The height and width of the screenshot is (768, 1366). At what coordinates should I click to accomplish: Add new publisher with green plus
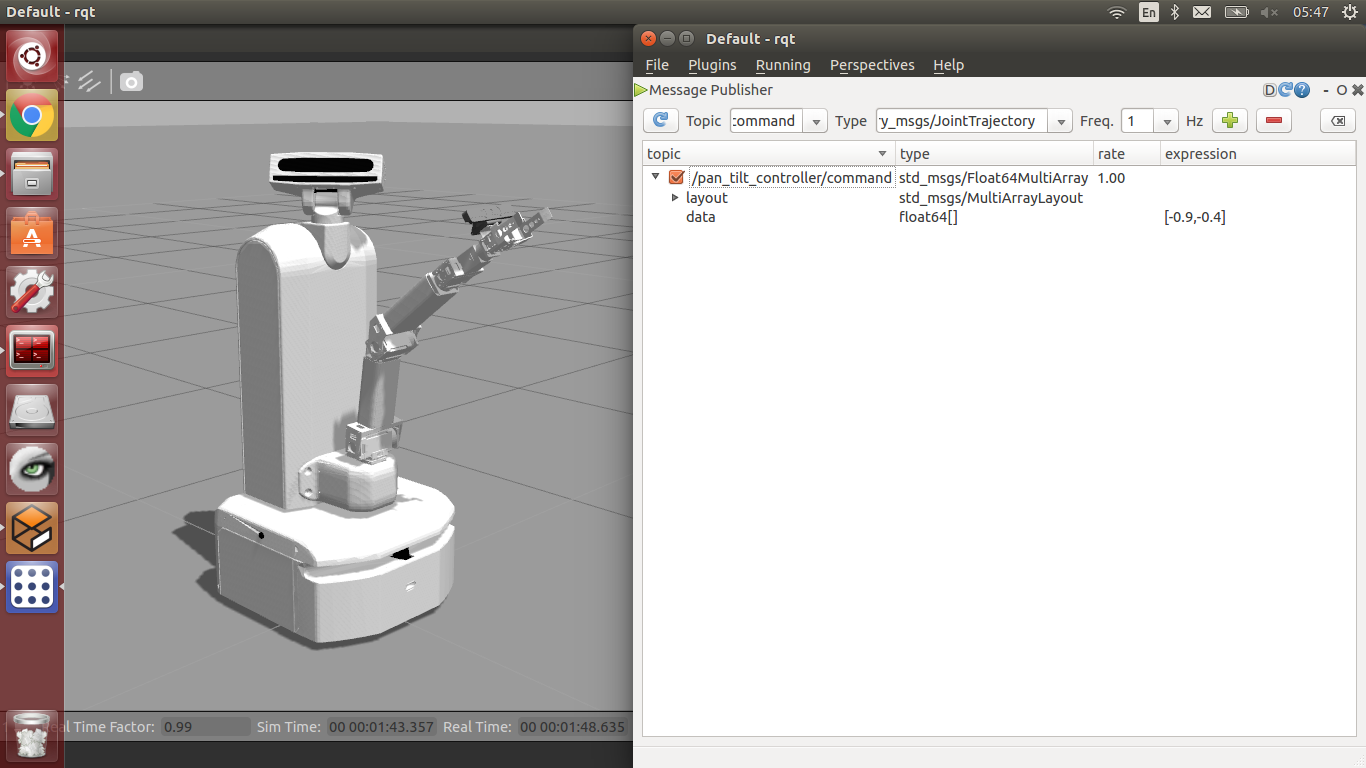click(x=1230, y=121)
